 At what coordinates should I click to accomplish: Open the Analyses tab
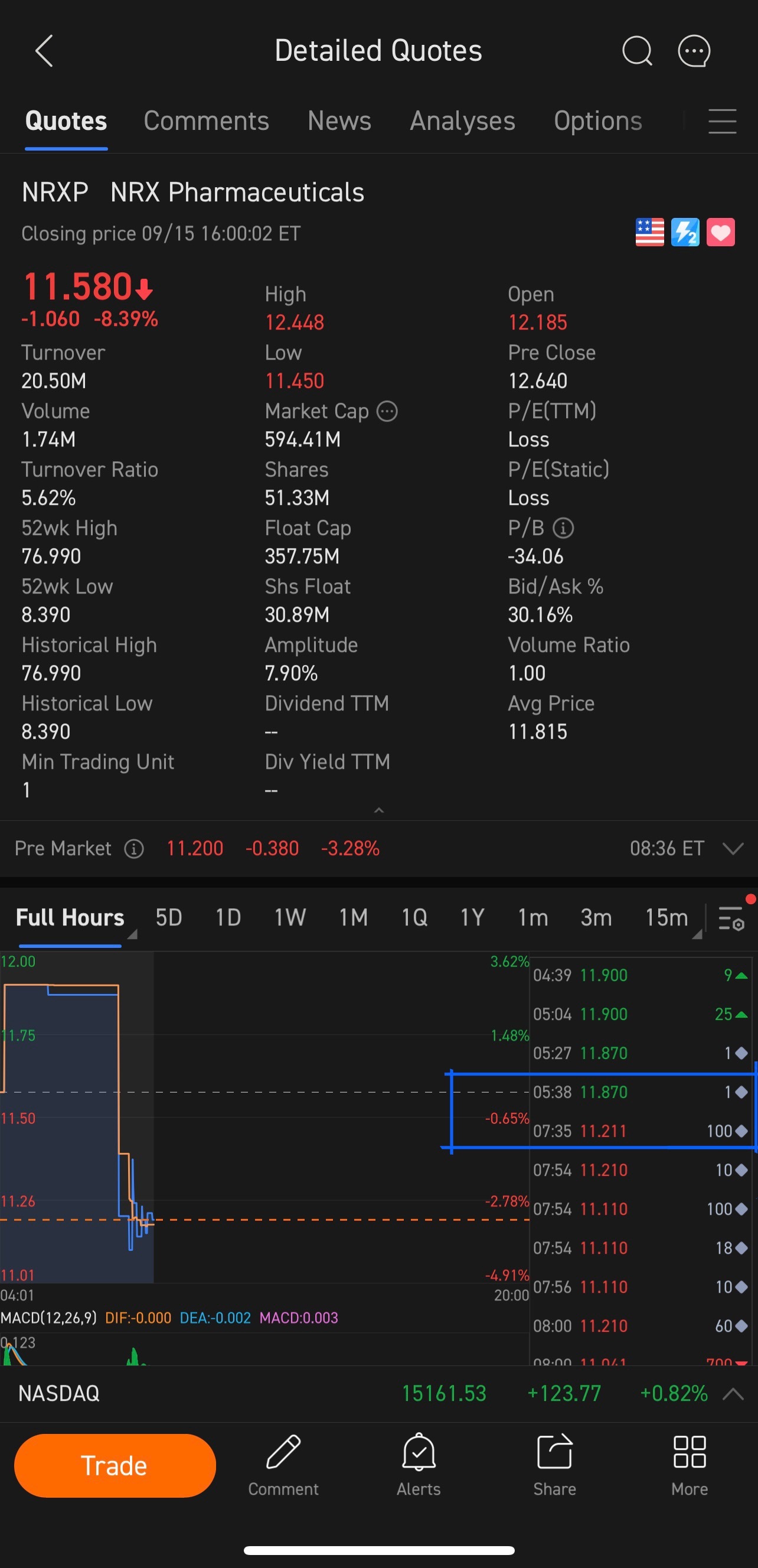point(462,121)
